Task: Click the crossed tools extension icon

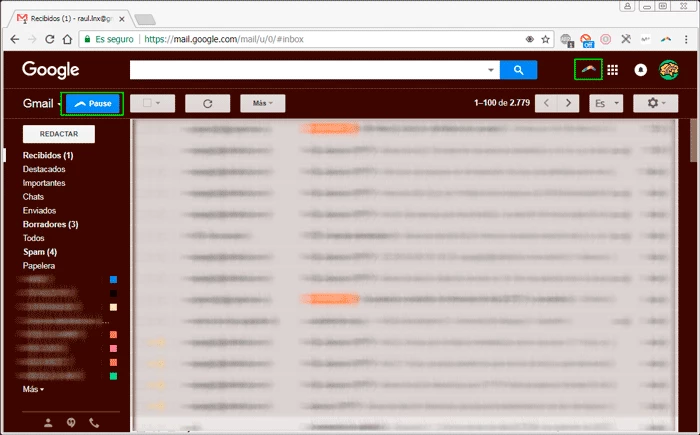Action: point(626,39)
